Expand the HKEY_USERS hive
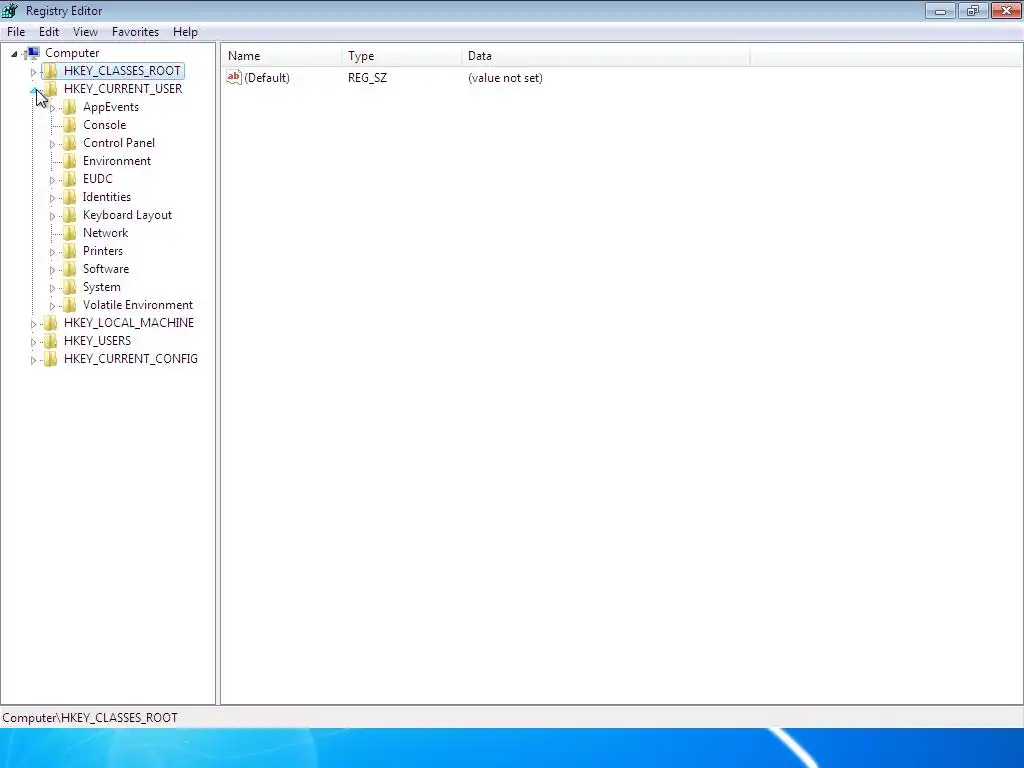This screenshot has width=1024, height=768. [x=33, y=342]
